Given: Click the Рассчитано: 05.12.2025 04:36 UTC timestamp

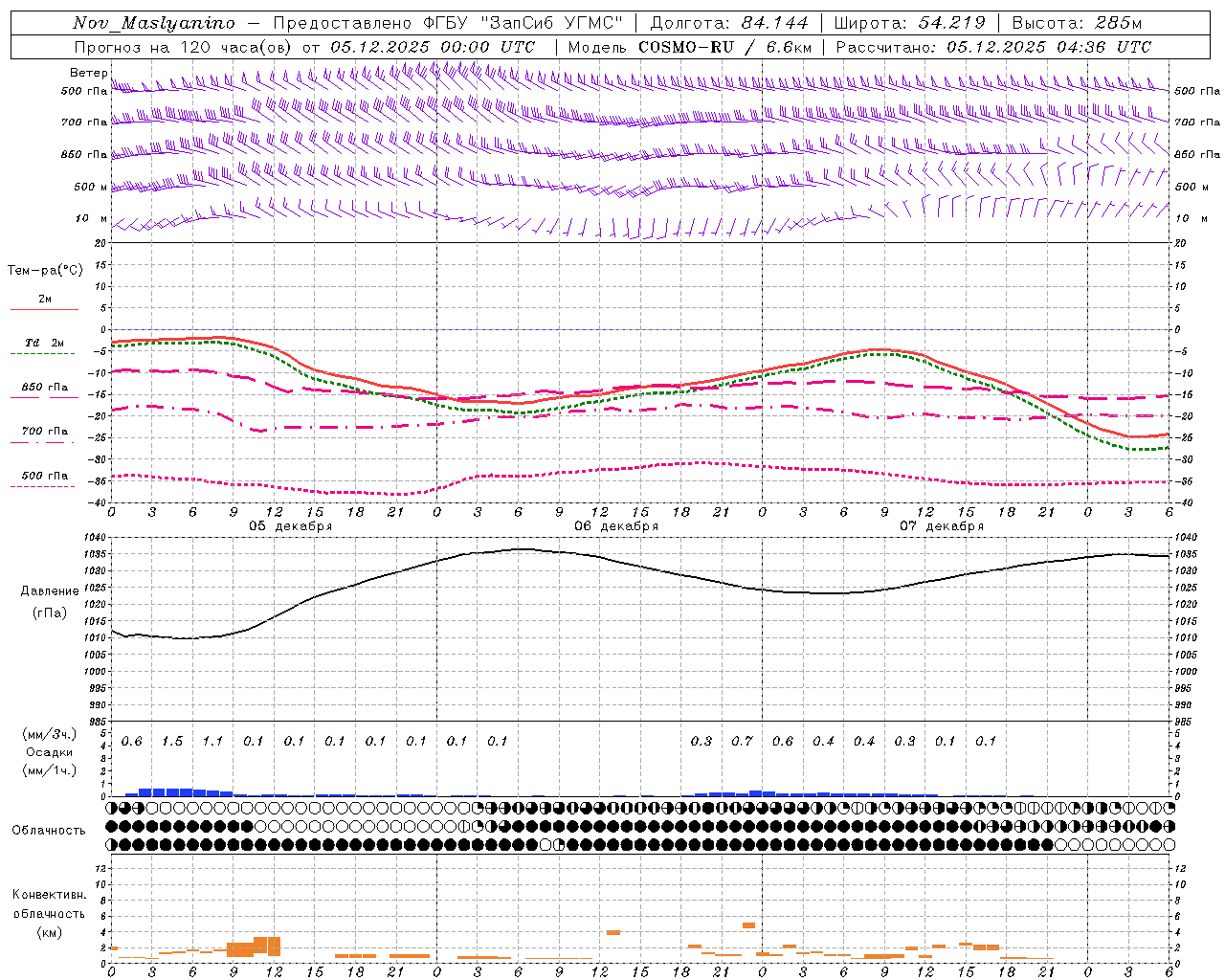Looking at the screenshot, I should 993,47.
